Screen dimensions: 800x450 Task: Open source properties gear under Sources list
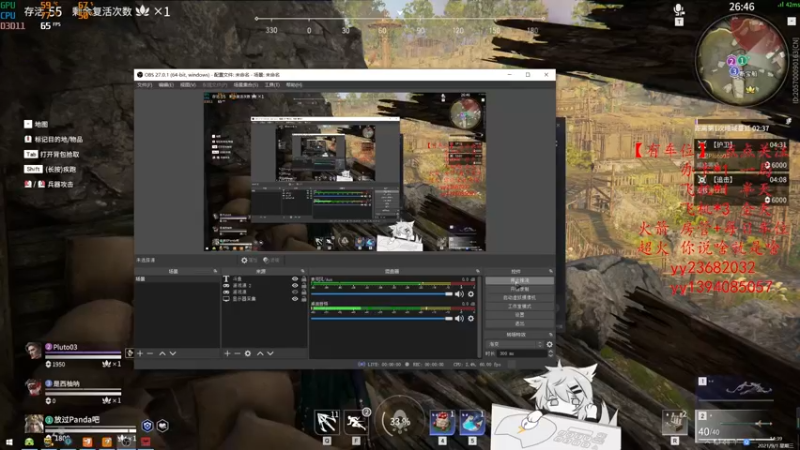point(248,353)
